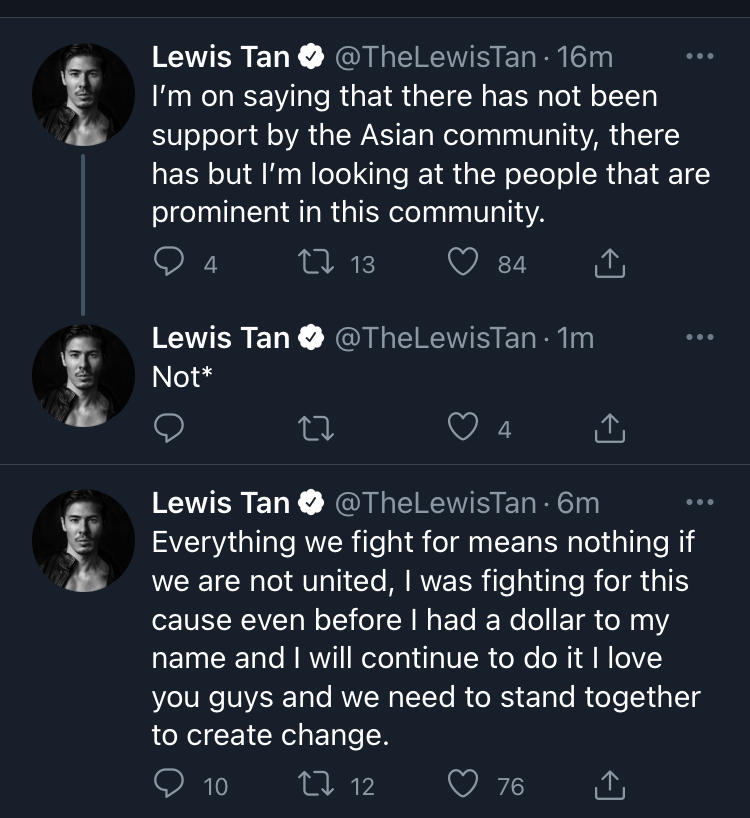This screenshot has height=818, width=750.
Task: Share the 6m "Everything we fight for" tweet
Action: point(609,785)
